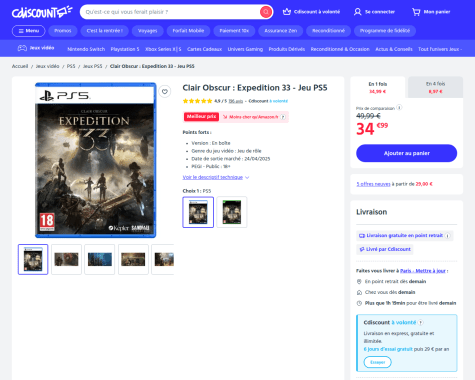This screenshot has width=475, height=380.
Task: Click the Jeux vidéo gamepad icon
Action: click(x=22, y=48)
